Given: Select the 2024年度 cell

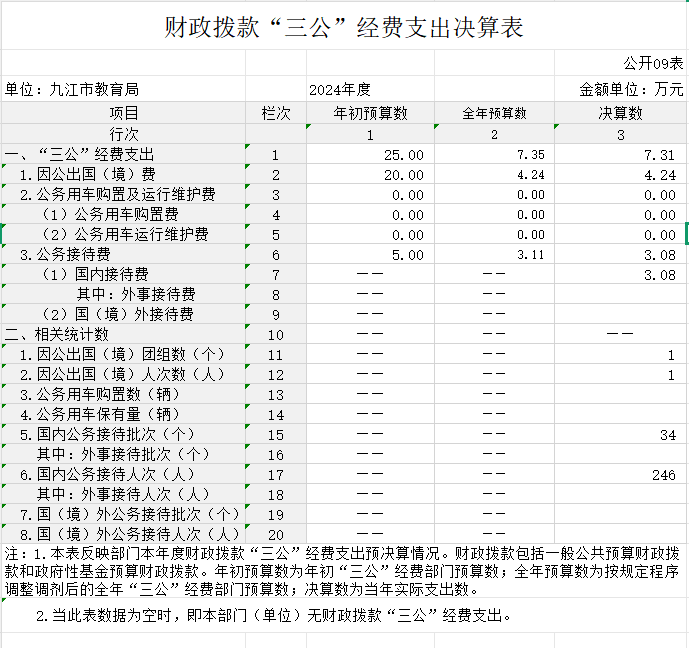Looking at the screenshot, I should tap(340, 90).
